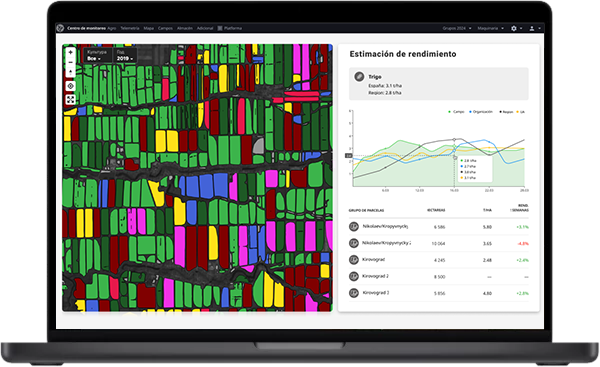Sort by GRUPO DE PARCELAS column header
Image resolution: width=600 pixels, height=367 pixels.
[366, 210]
